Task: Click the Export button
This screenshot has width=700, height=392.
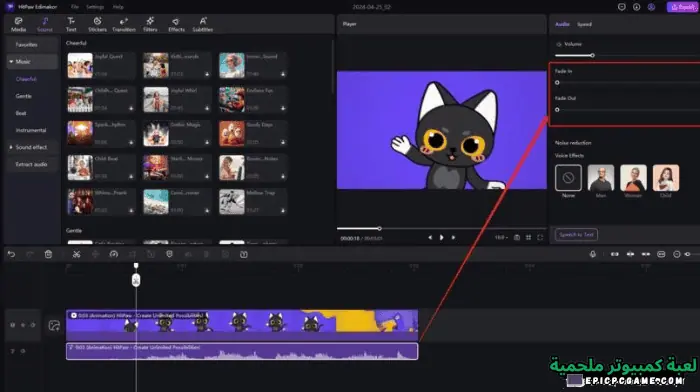Action: click(683, 7)
